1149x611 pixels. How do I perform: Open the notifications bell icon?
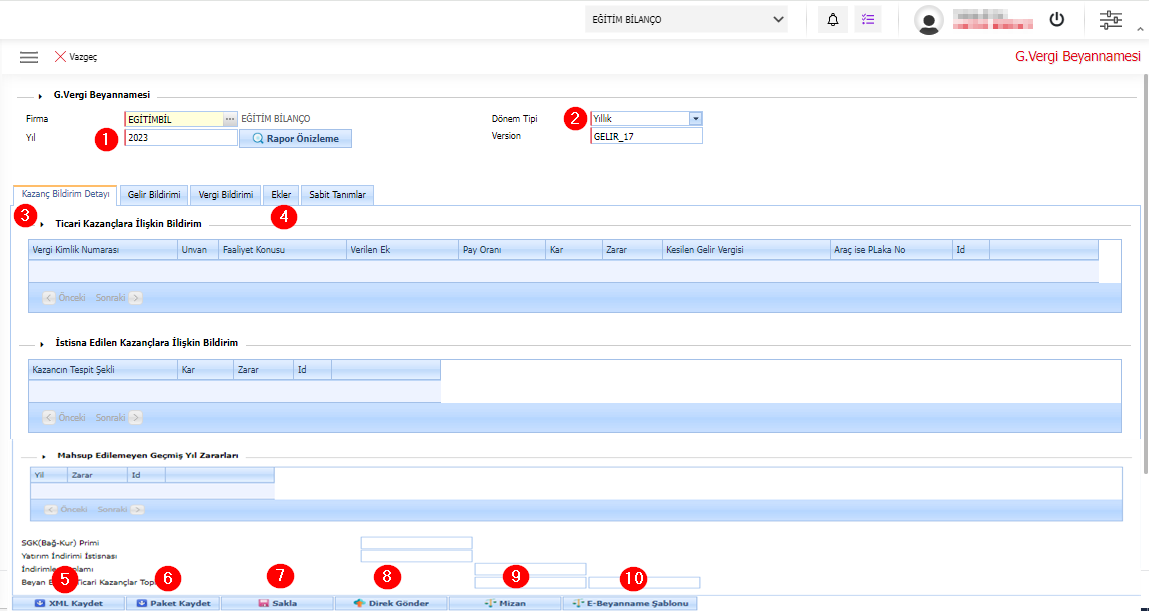coord(832,20)
